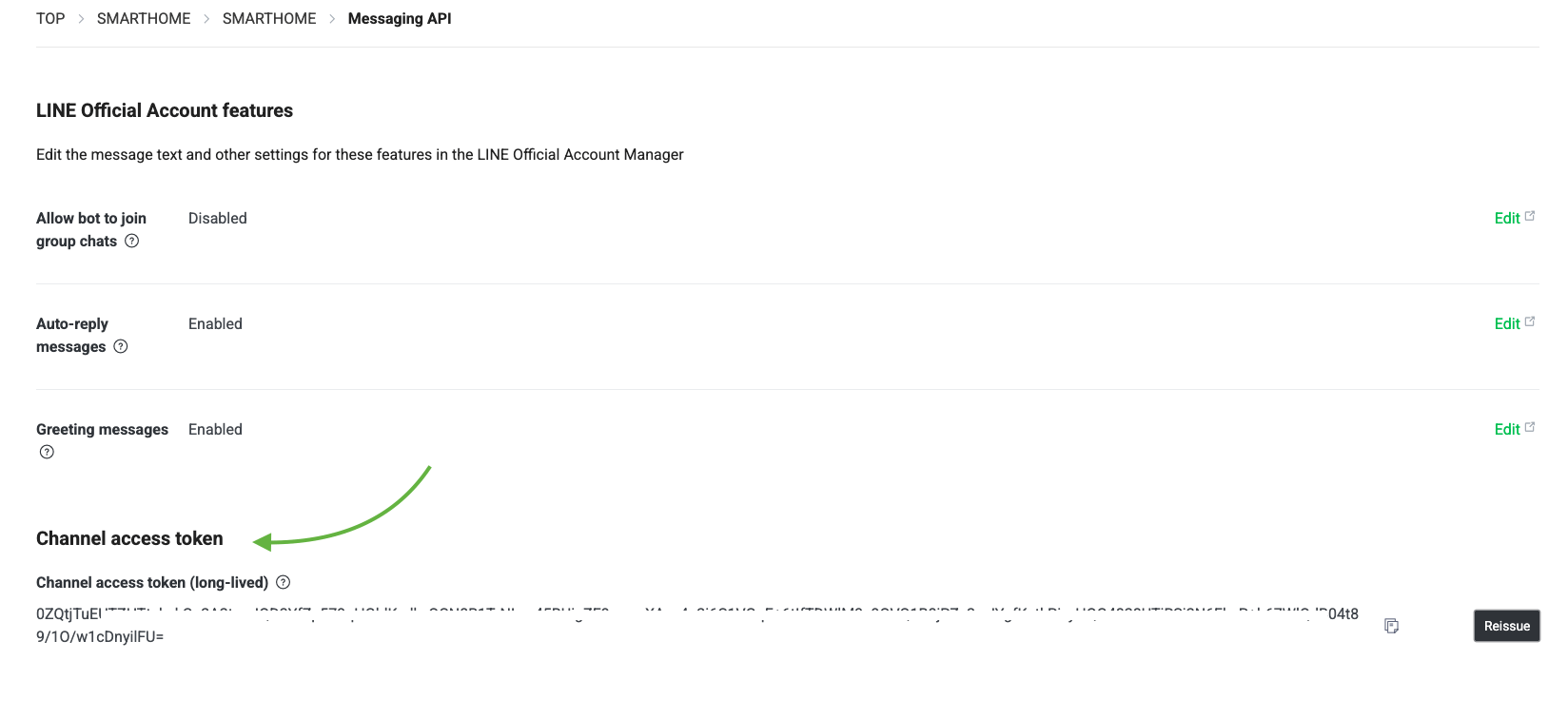Select the Messaging API breadcrumb item
The height and width of the screenshot is (719, 1568).
pos(400,19)
